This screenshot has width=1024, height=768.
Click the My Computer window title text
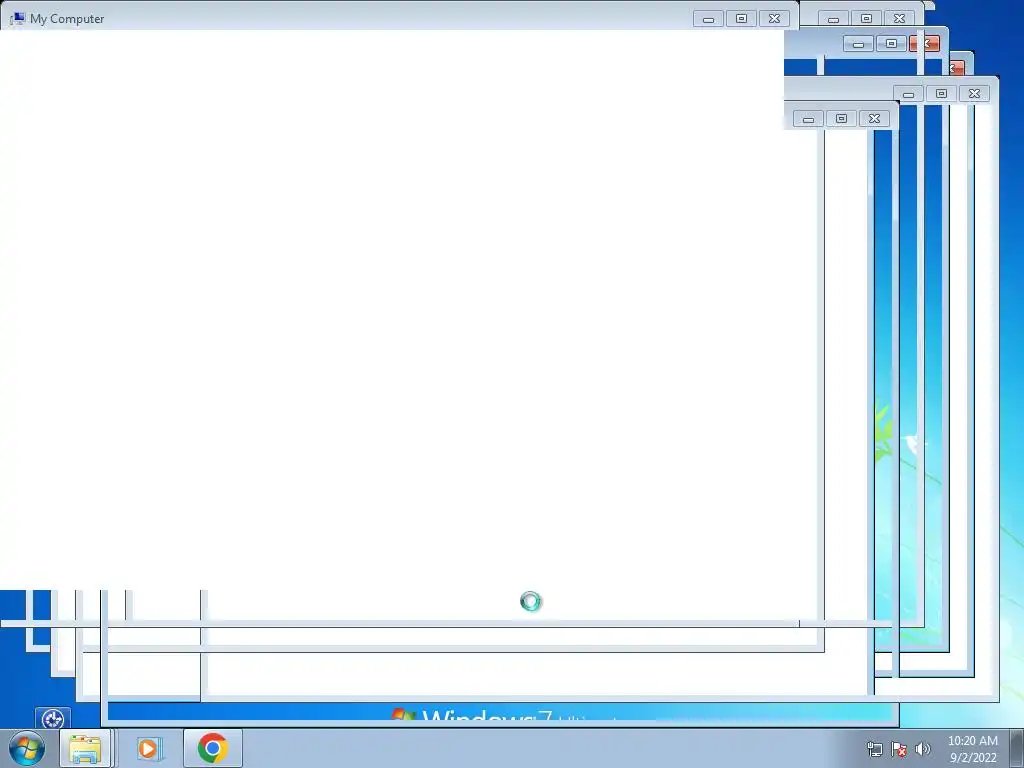[x=67, y=19]
